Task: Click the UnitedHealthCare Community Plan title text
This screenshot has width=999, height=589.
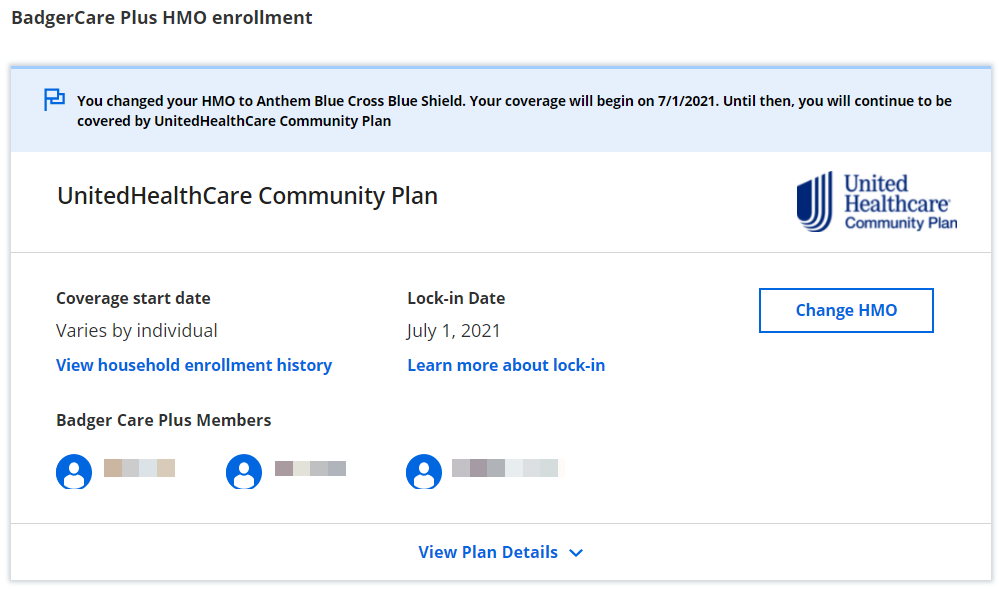Action: pyautogui.click(x=247, y=195)
